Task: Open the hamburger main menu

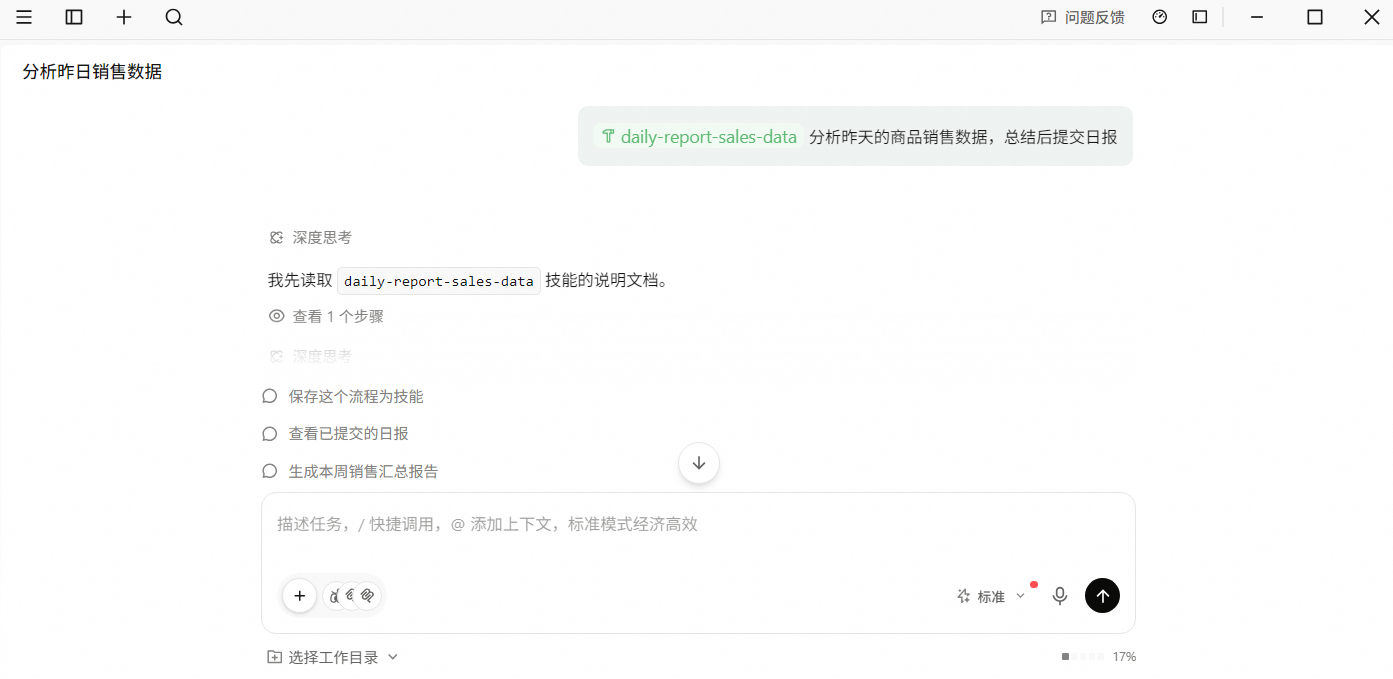Action: (24, 17)
